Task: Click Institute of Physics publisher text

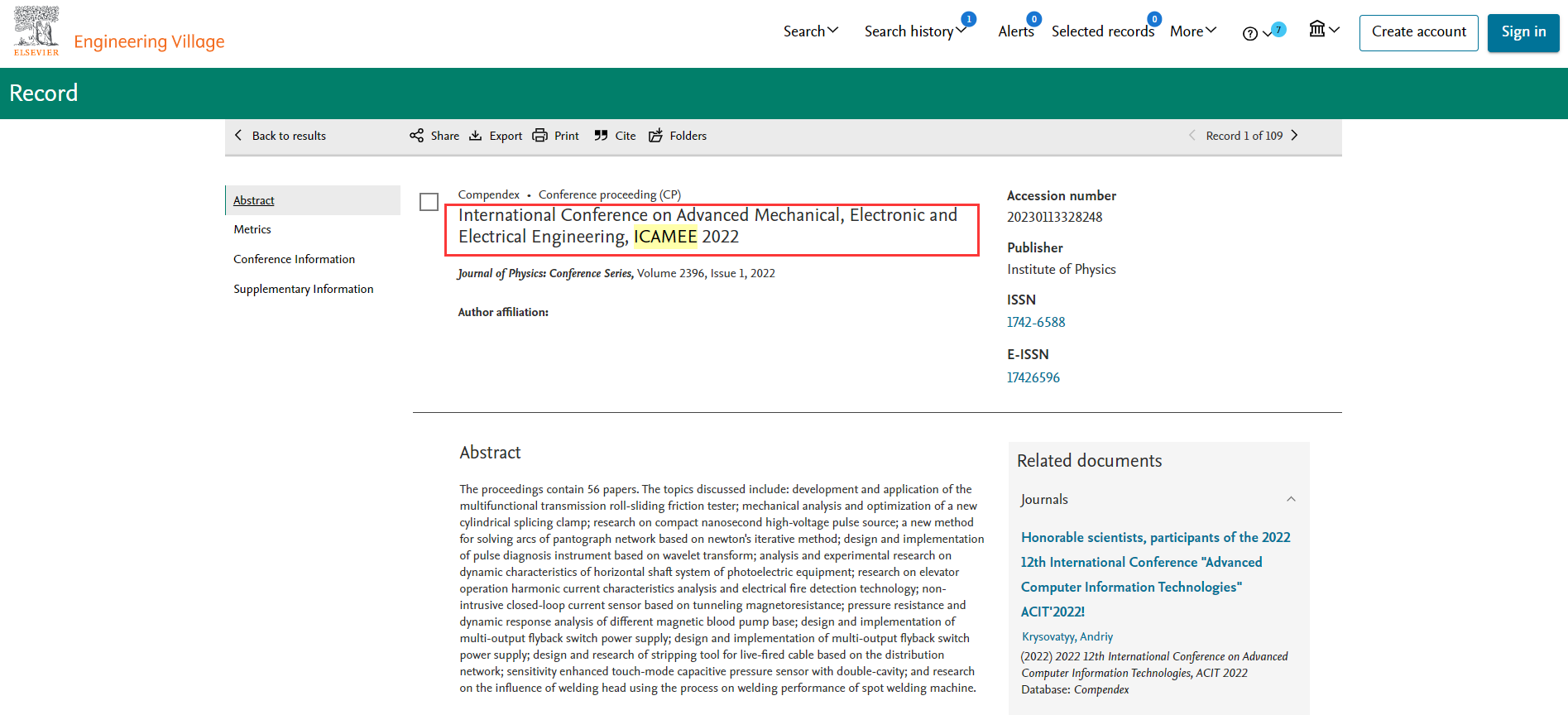Action: coord(1061,269)
